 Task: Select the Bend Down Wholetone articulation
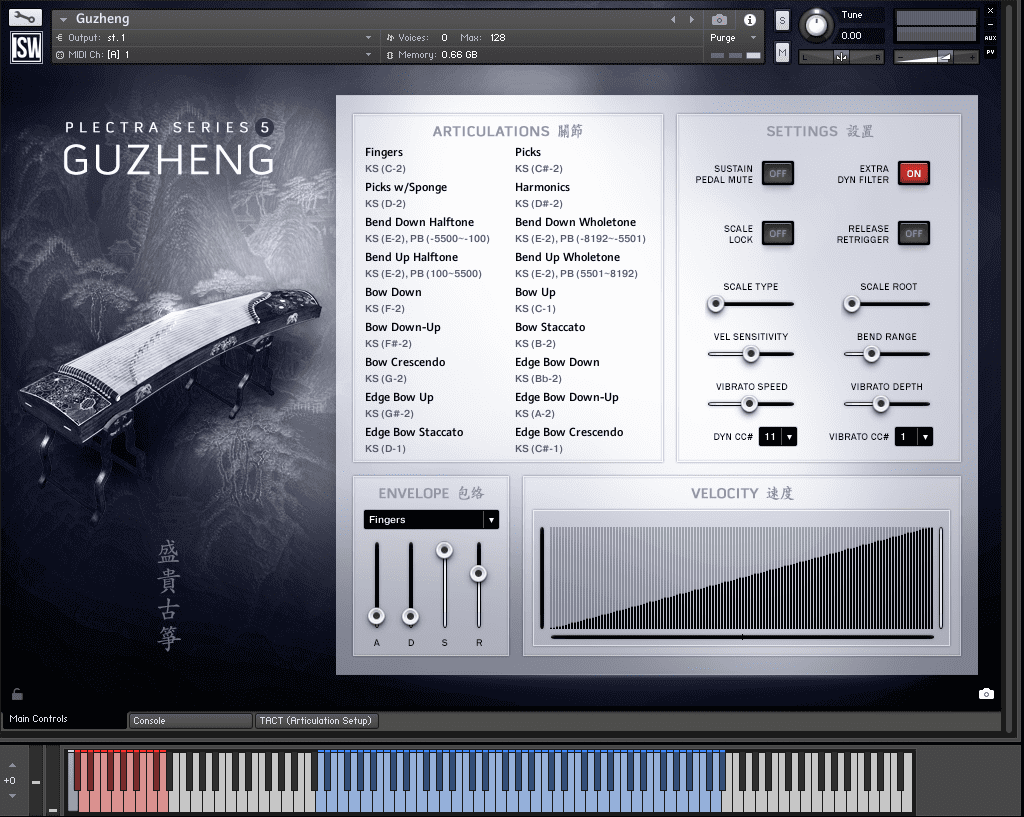click(575, 222)
